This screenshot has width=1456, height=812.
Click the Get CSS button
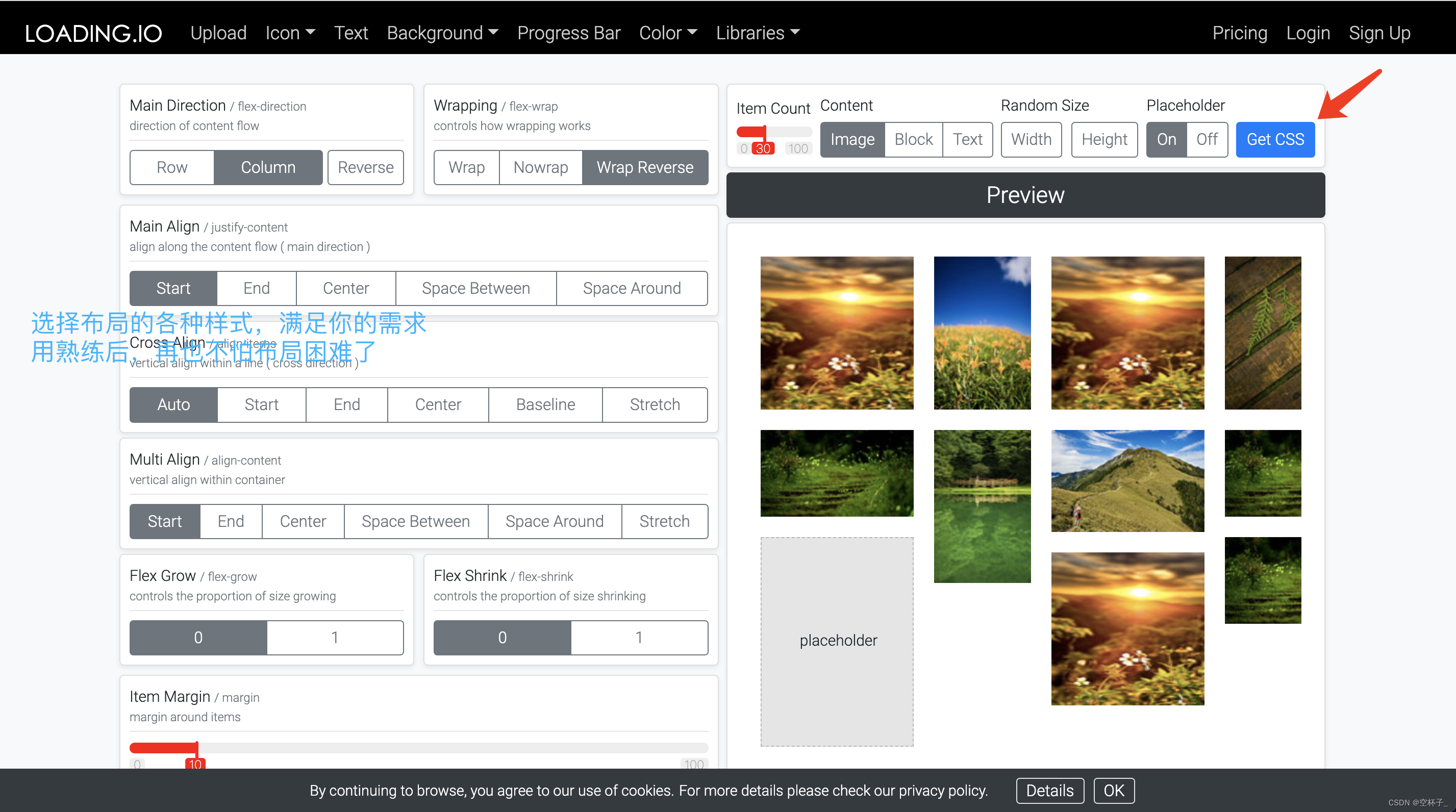[x=1274, y=139]
